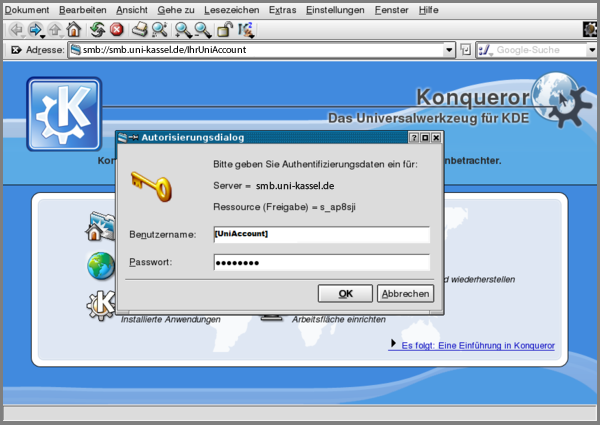Reload the current page

(x=97, y=29)
